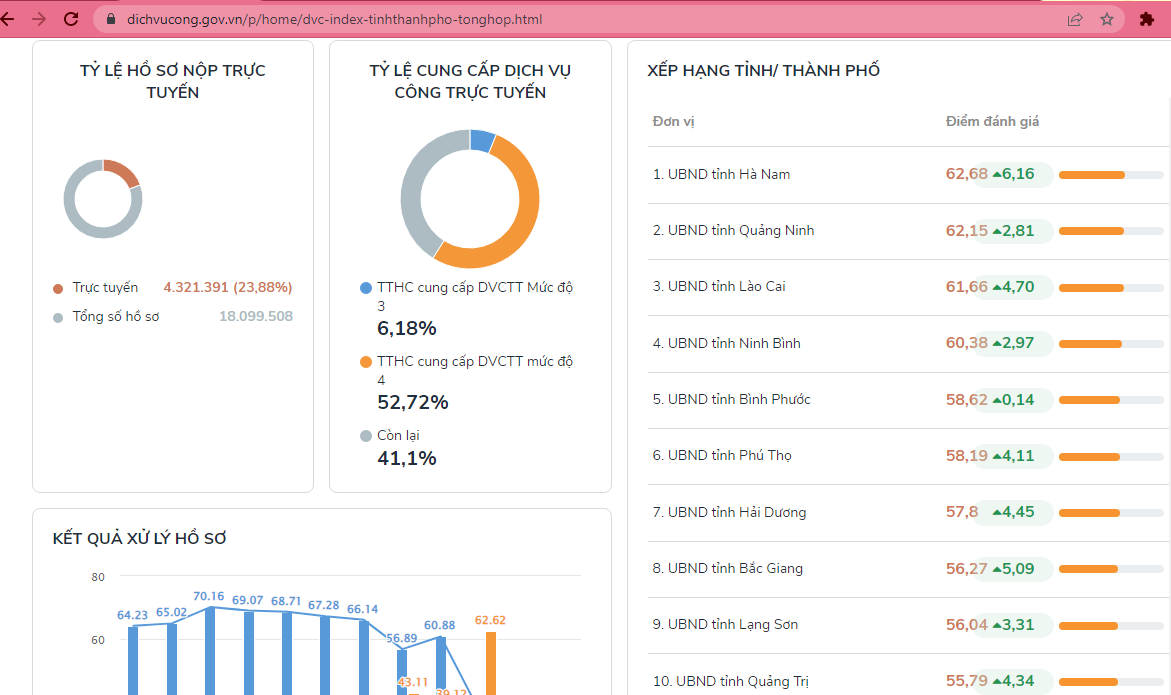Select the '18.099.508' total value
This screenshot has height=695, width=1171.
point(255,317)
